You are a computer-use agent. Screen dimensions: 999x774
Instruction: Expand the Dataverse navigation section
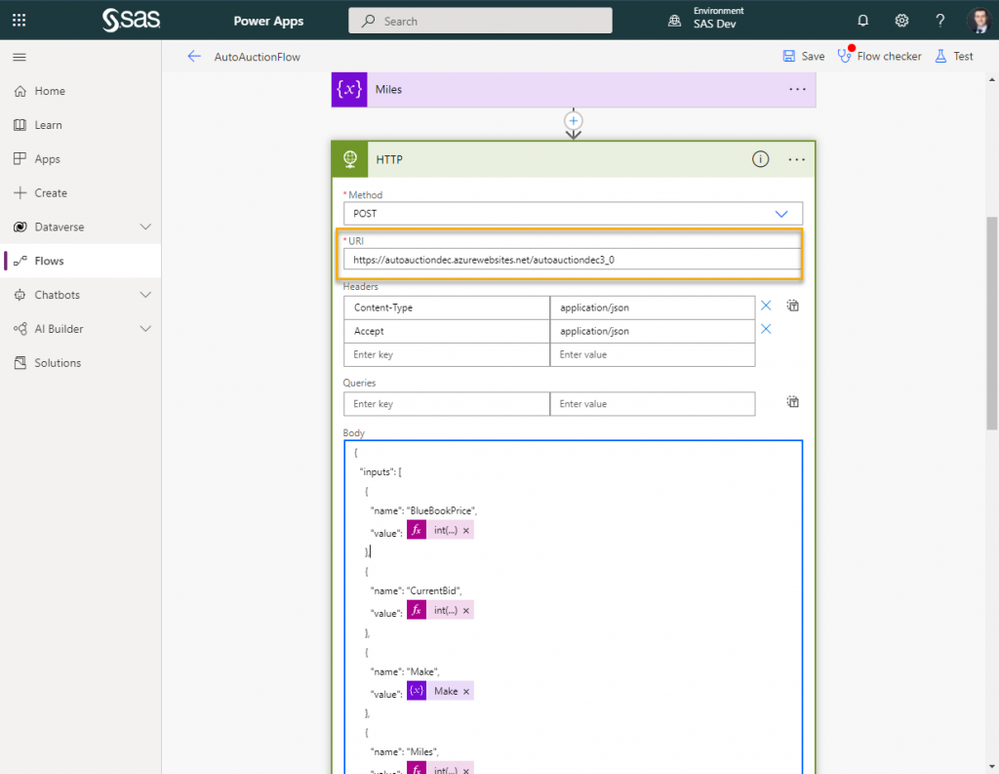[145, 227]
